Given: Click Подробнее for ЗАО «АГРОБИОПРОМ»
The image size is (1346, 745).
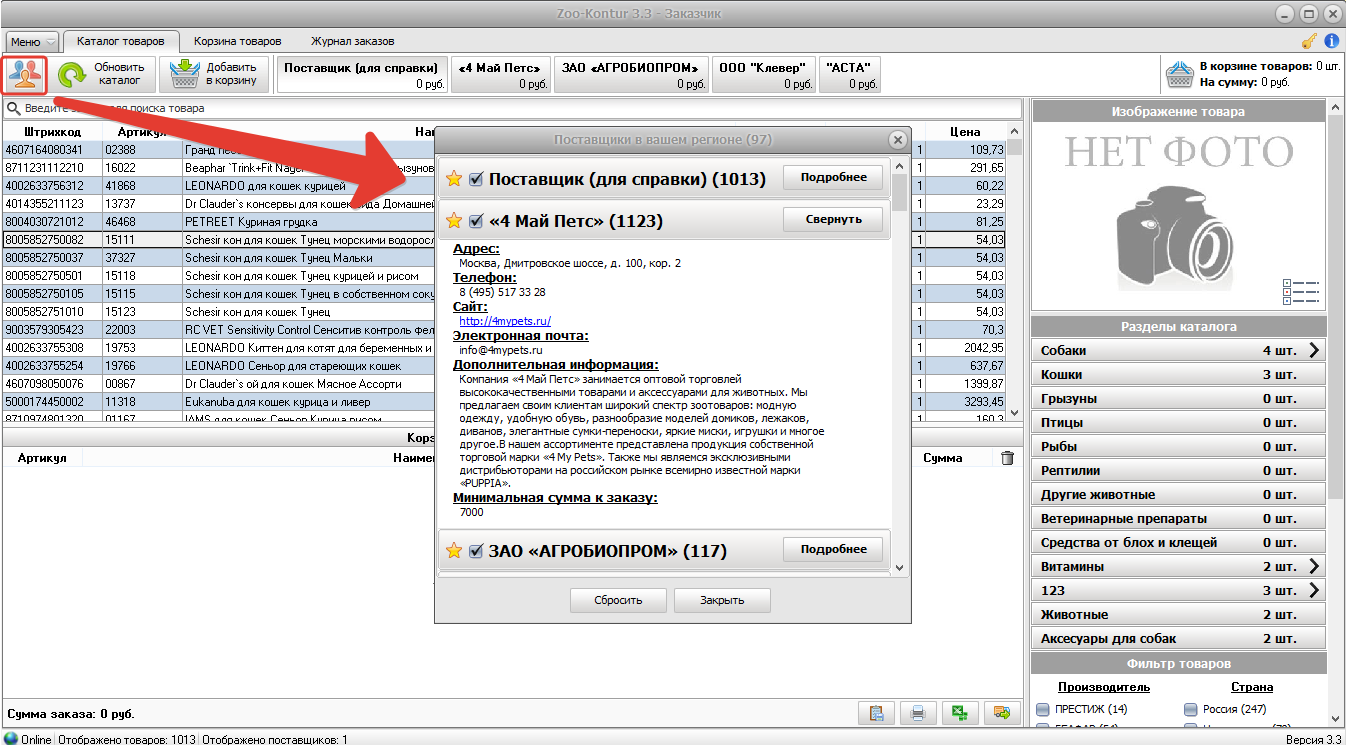Looking at the screenshot, I should (x=834, y=549).
